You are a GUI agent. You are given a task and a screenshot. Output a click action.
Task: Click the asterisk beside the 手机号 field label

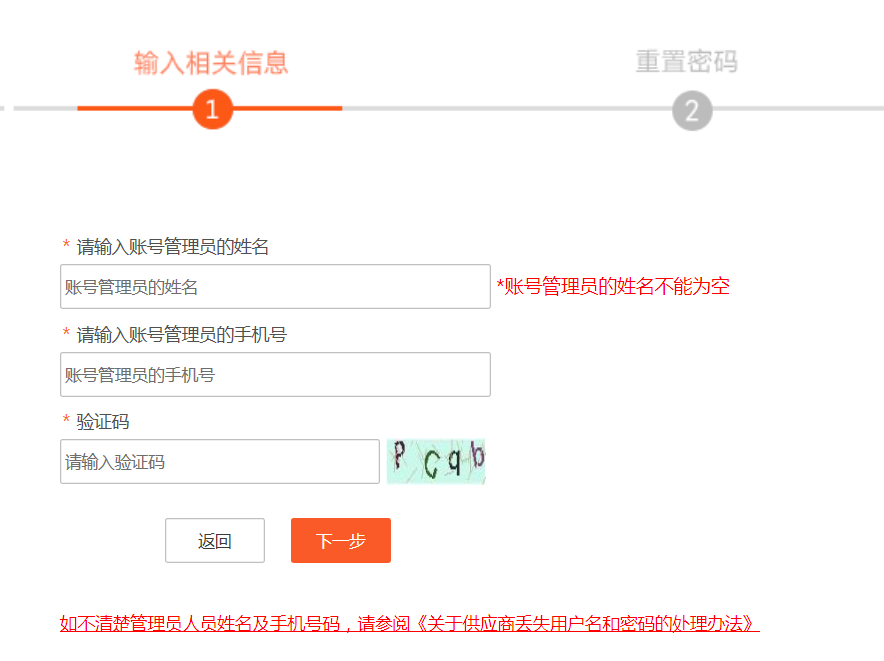tap(66, 332)
